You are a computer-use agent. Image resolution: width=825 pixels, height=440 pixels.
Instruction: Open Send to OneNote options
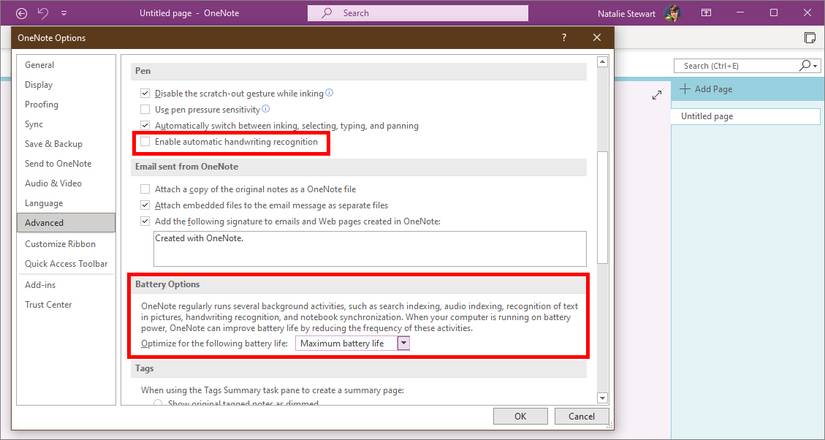pyautogui.click(x=66, y=163)
